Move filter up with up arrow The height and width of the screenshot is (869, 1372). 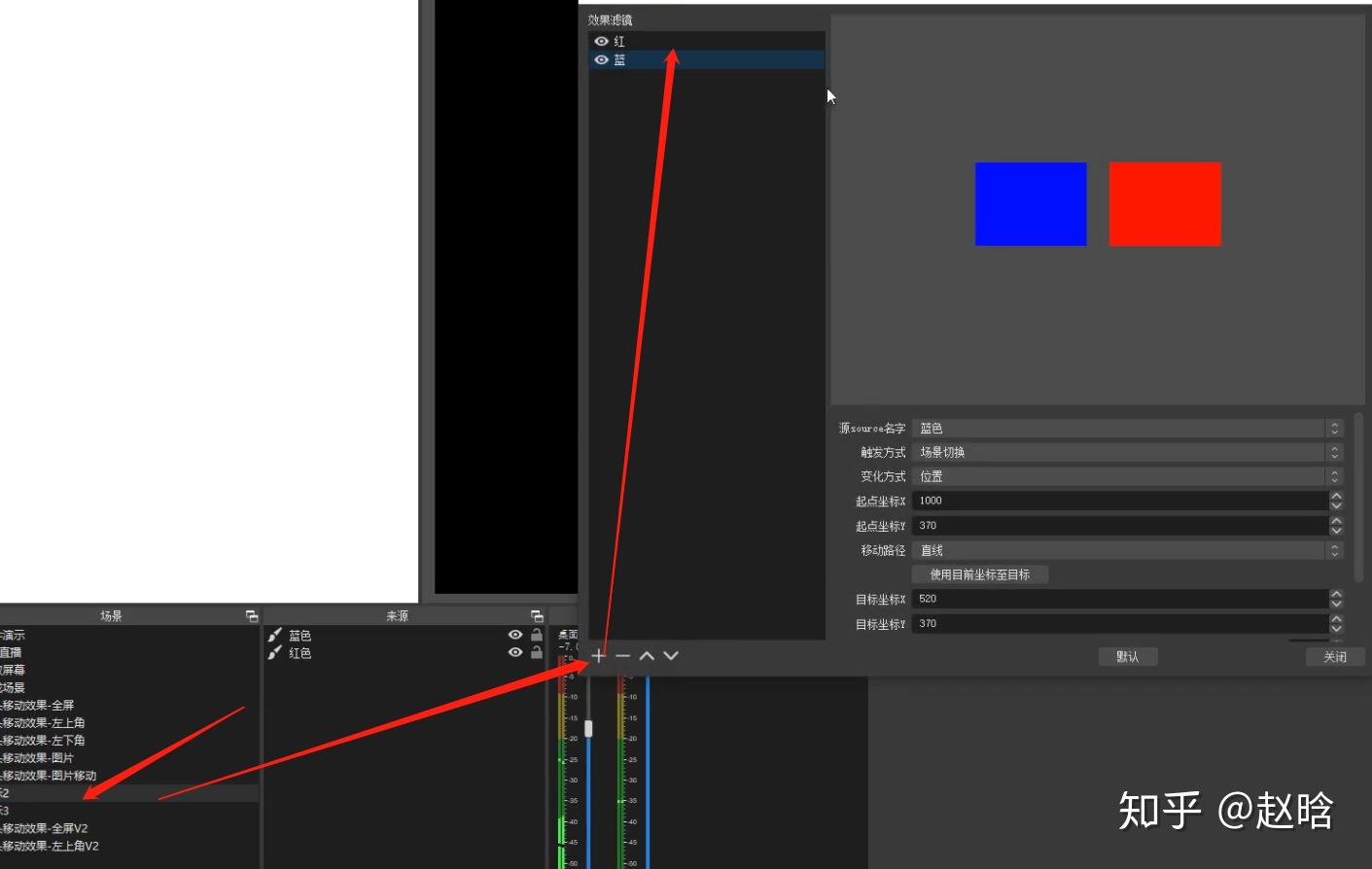[x=647, y=655]
